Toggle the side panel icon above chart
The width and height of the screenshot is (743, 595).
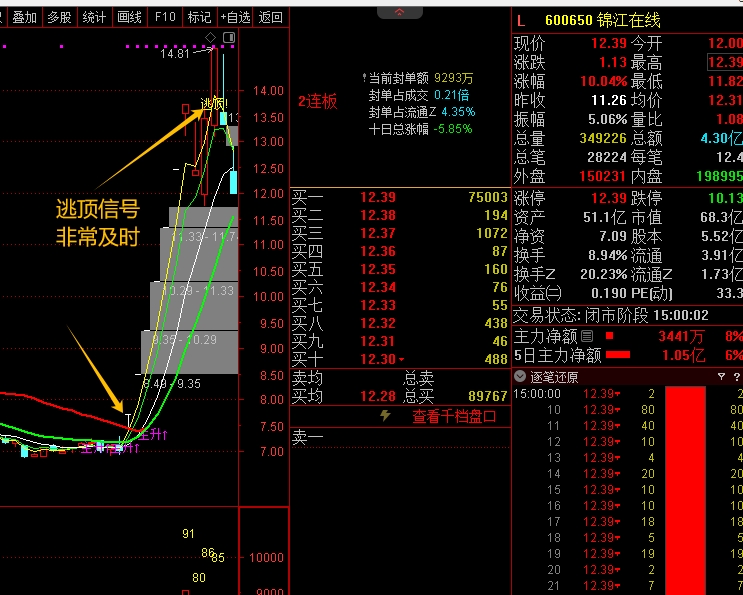click(229, 37)
